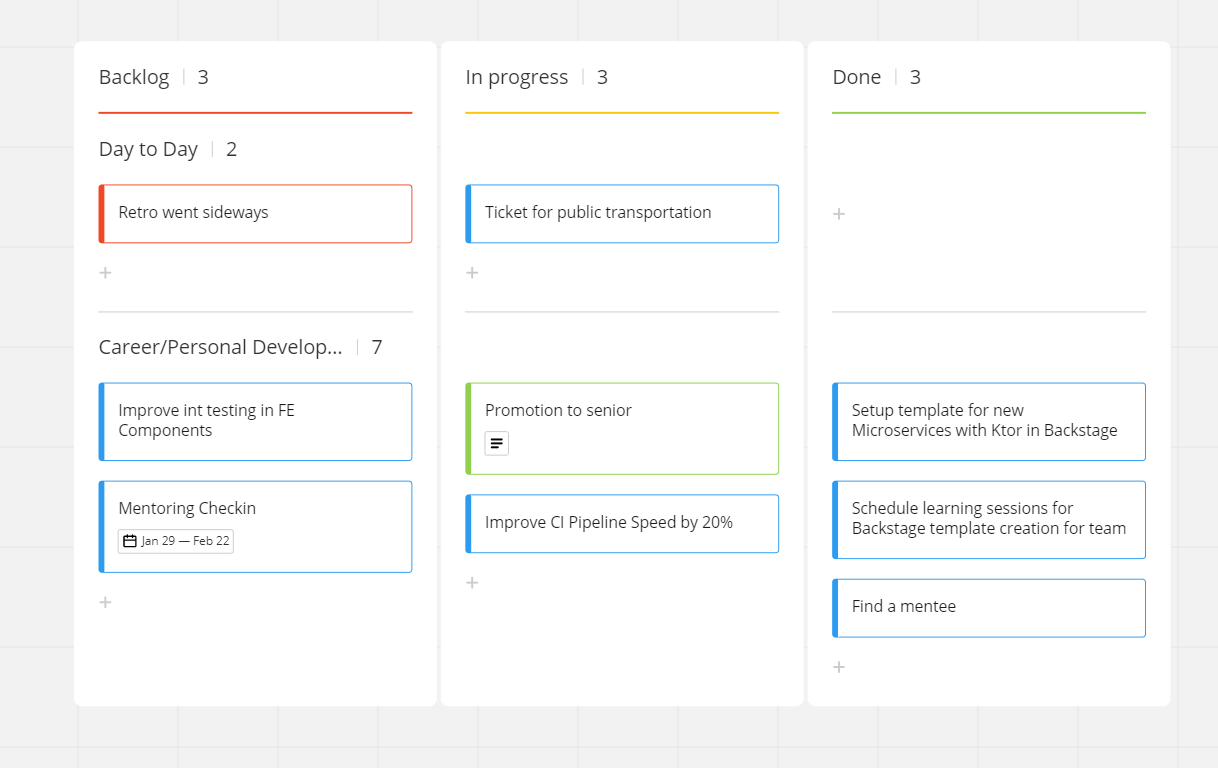Image resolution: width=1218 pixels, height=768 pixels.
Task: Add a card to Career/Personal Development group
Action: [105, 602]
